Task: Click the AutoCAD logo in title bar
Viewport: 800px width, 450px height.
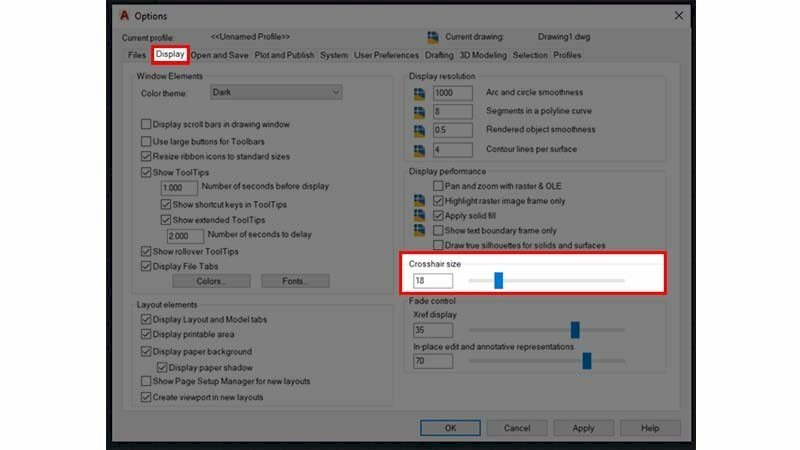Action: click(125, 16)
